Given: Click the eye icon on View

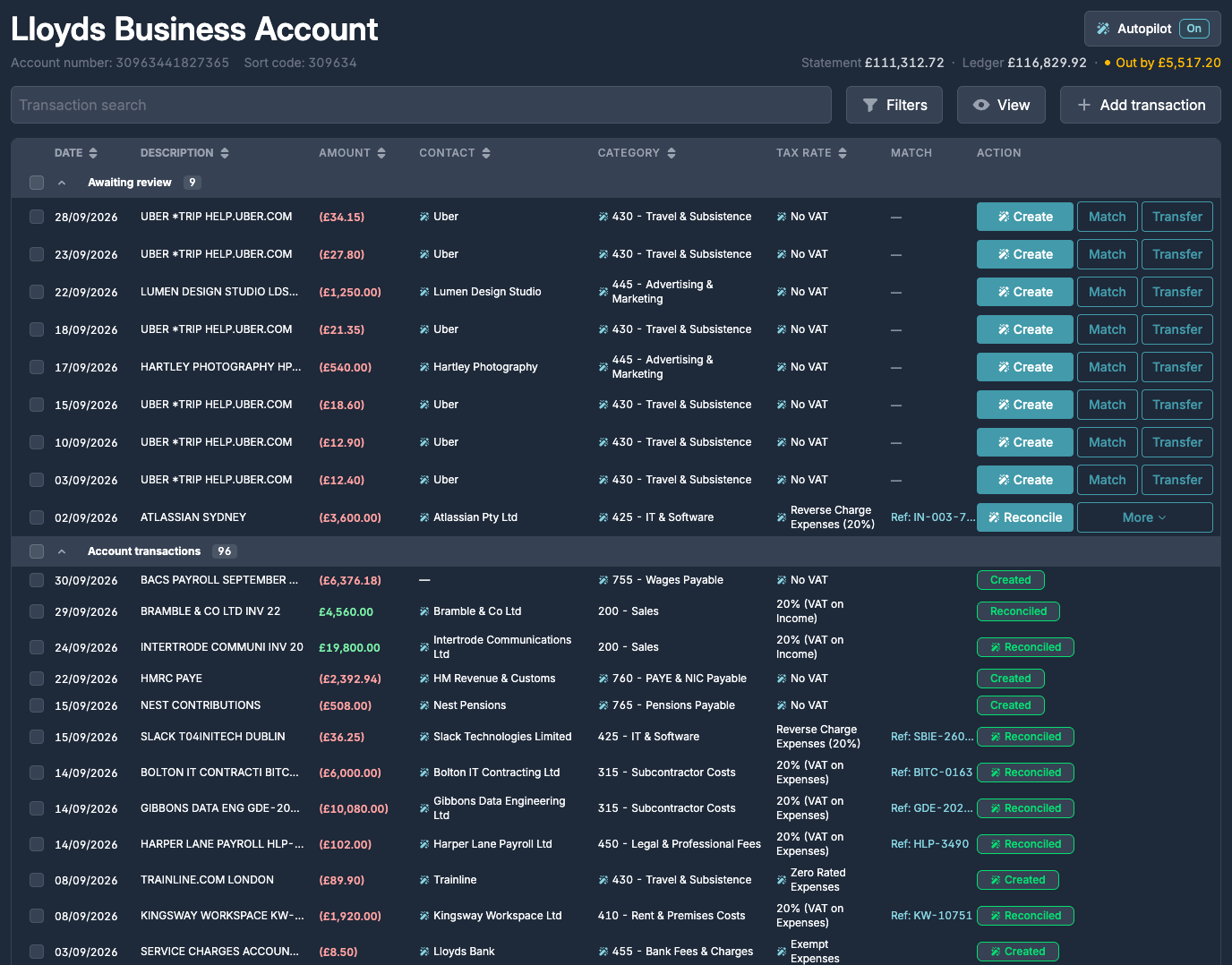Looking at the screenshot, I should tap(981, 105).
